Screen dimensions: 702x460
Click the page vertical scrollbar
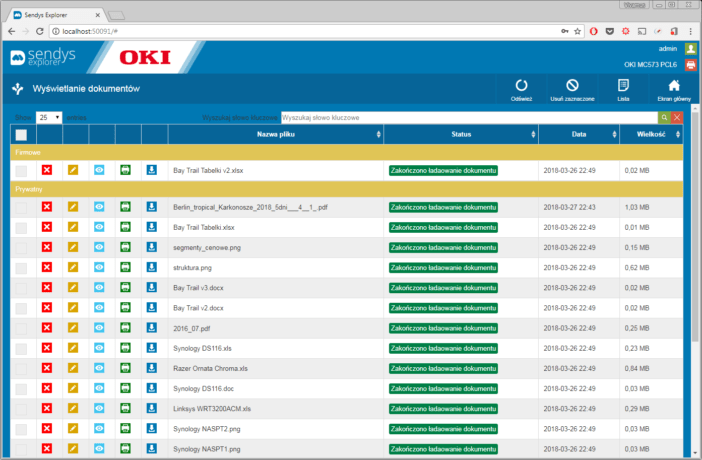(695, 227)
